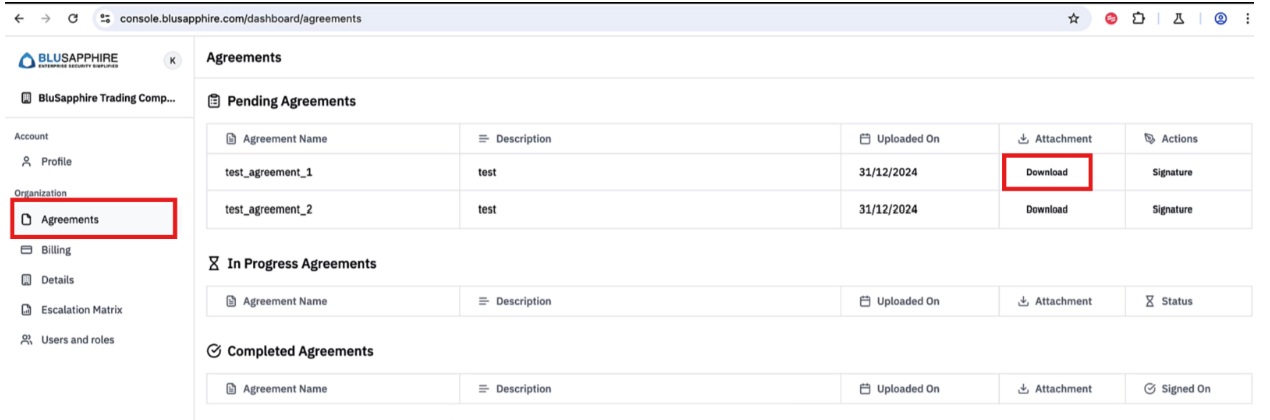1270x420 pixels.
Task: Bookmark this page with the star icon
Action: coord(1074,18)
